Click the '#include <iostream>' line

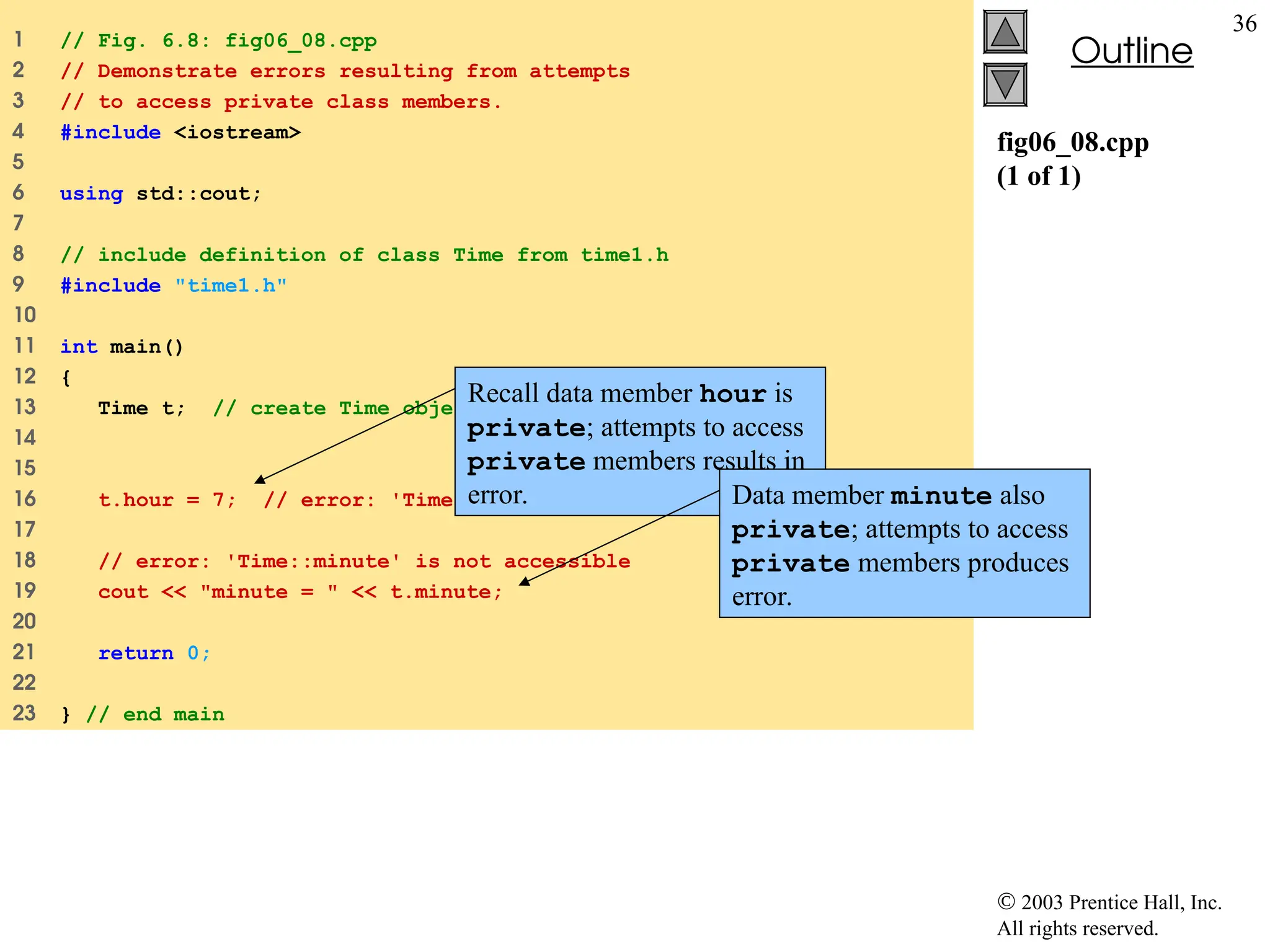[x=180, y=133]
